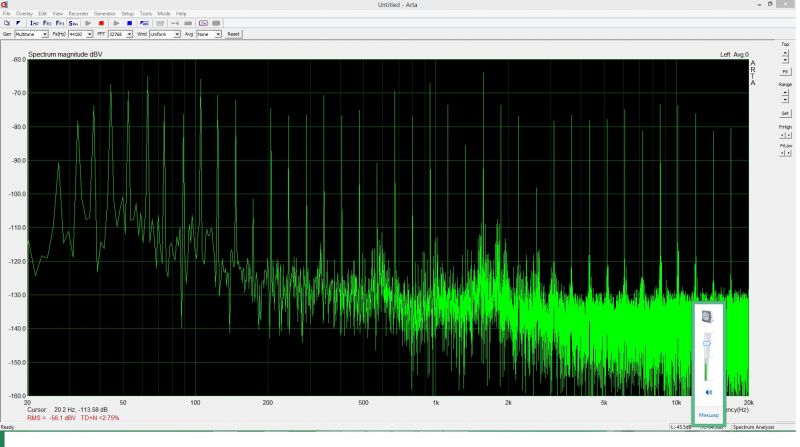Click the new file icon in toolbar
800x447 pixels.
7,22
